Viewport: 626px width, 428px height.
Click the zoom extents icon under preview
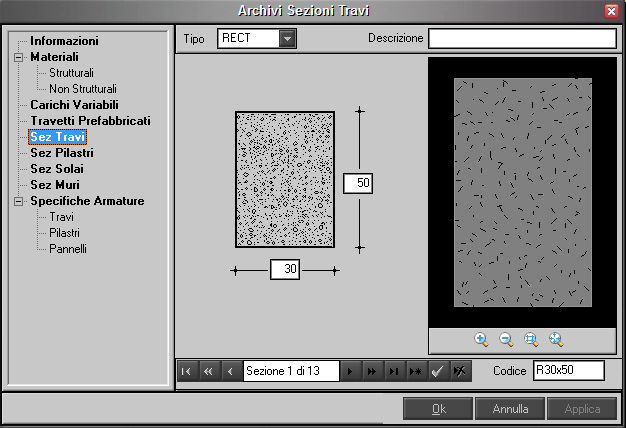tap(556, 340)
